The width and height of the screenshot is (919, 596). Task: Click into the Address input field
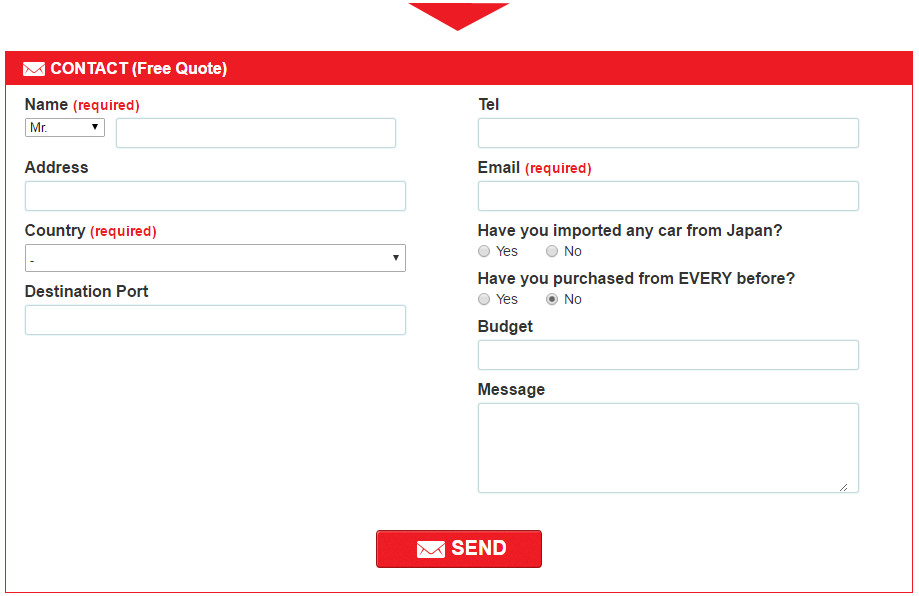[215, 196]
